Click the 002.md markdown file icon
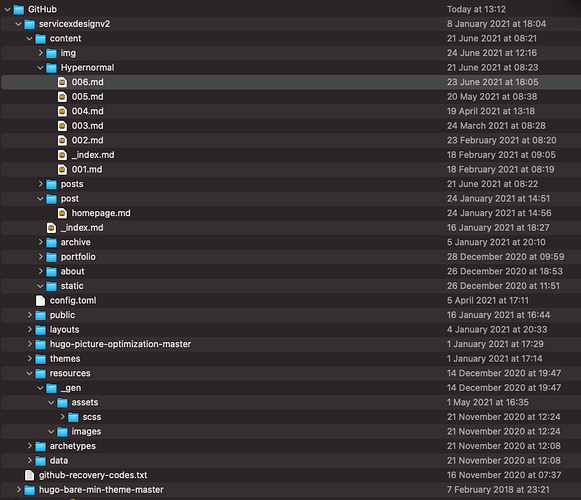Screen dimensions: 581x500 tap(62, 140)
